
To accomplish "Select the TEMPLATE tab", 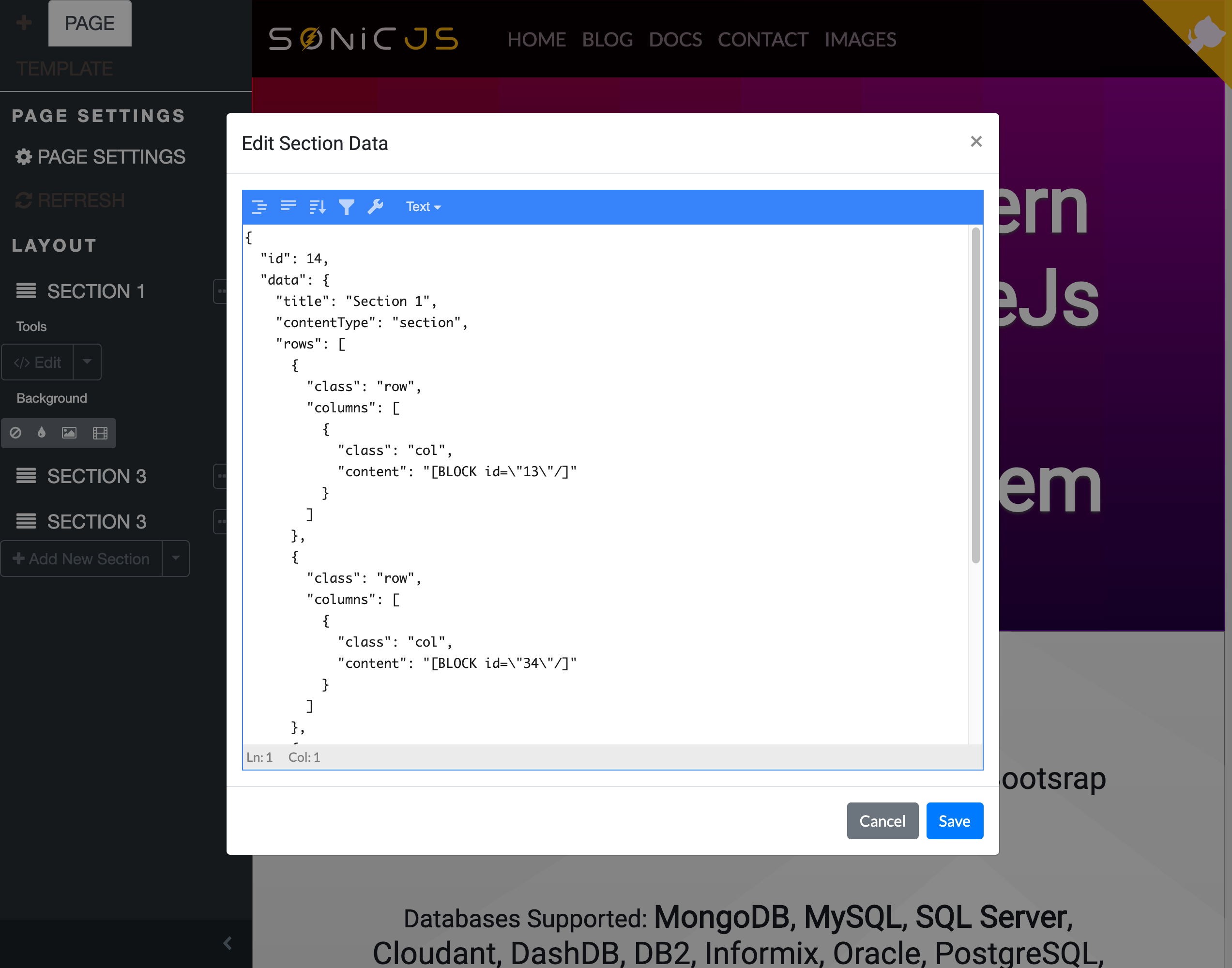I will 64,69.
